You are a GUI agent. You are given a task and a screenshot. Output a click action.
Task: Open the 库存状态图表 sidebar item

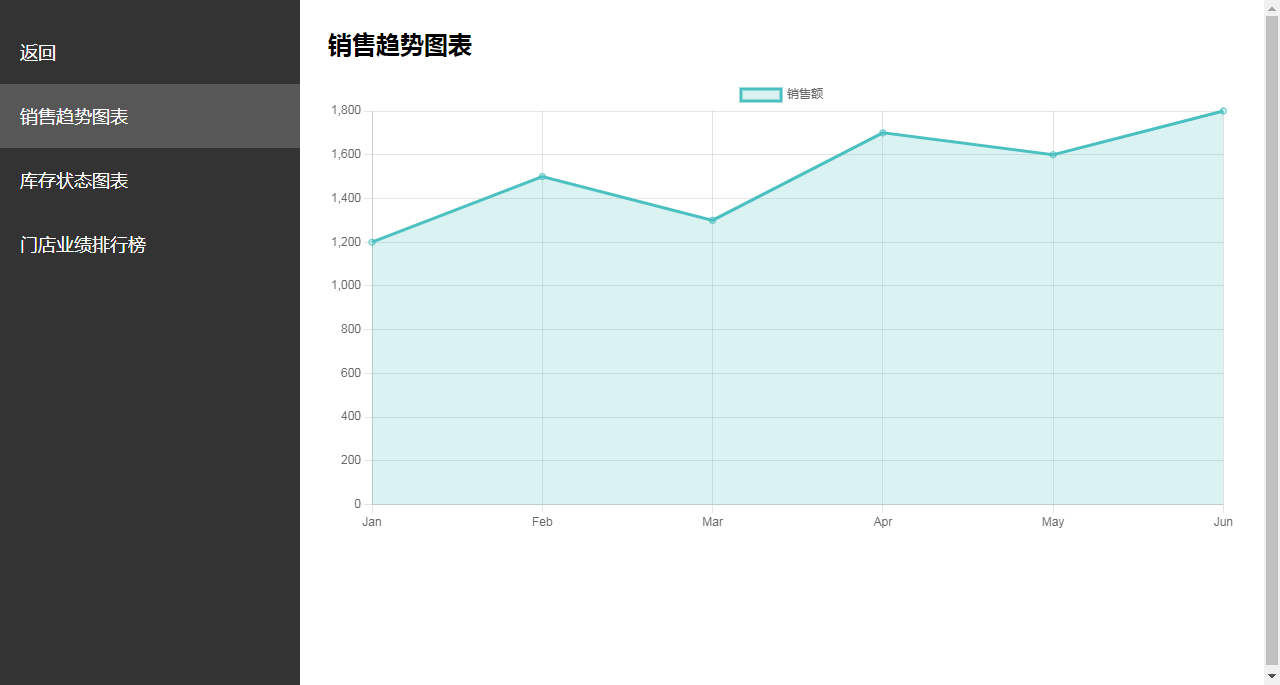[150, 180]
